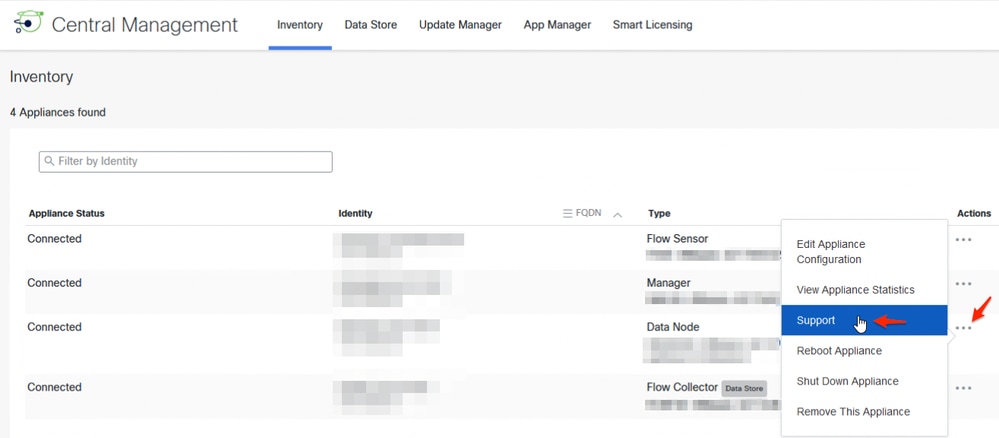The image size is (999, 438).
Task: Go to the Update Manager tab
Action: click(460, 25)
